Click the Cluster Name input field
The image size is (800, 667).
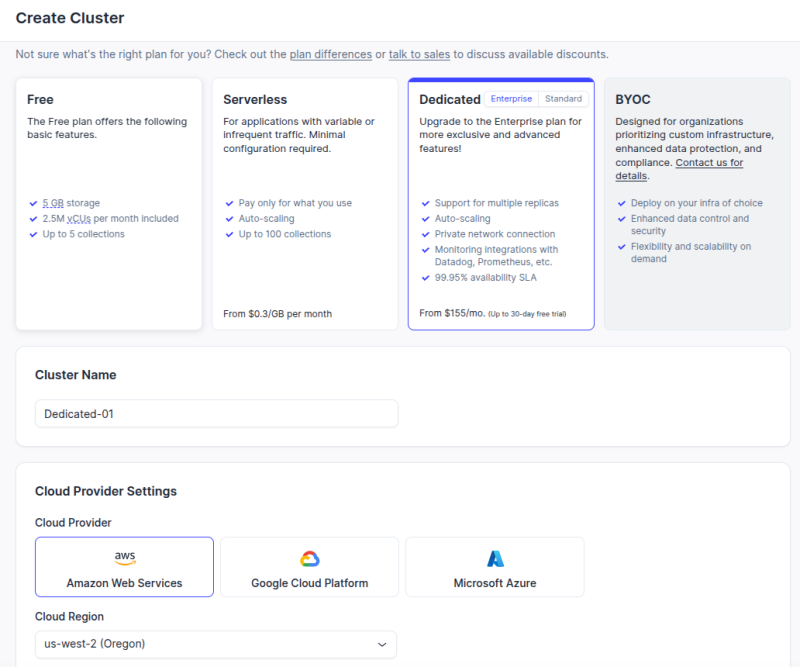pos(215,413)
